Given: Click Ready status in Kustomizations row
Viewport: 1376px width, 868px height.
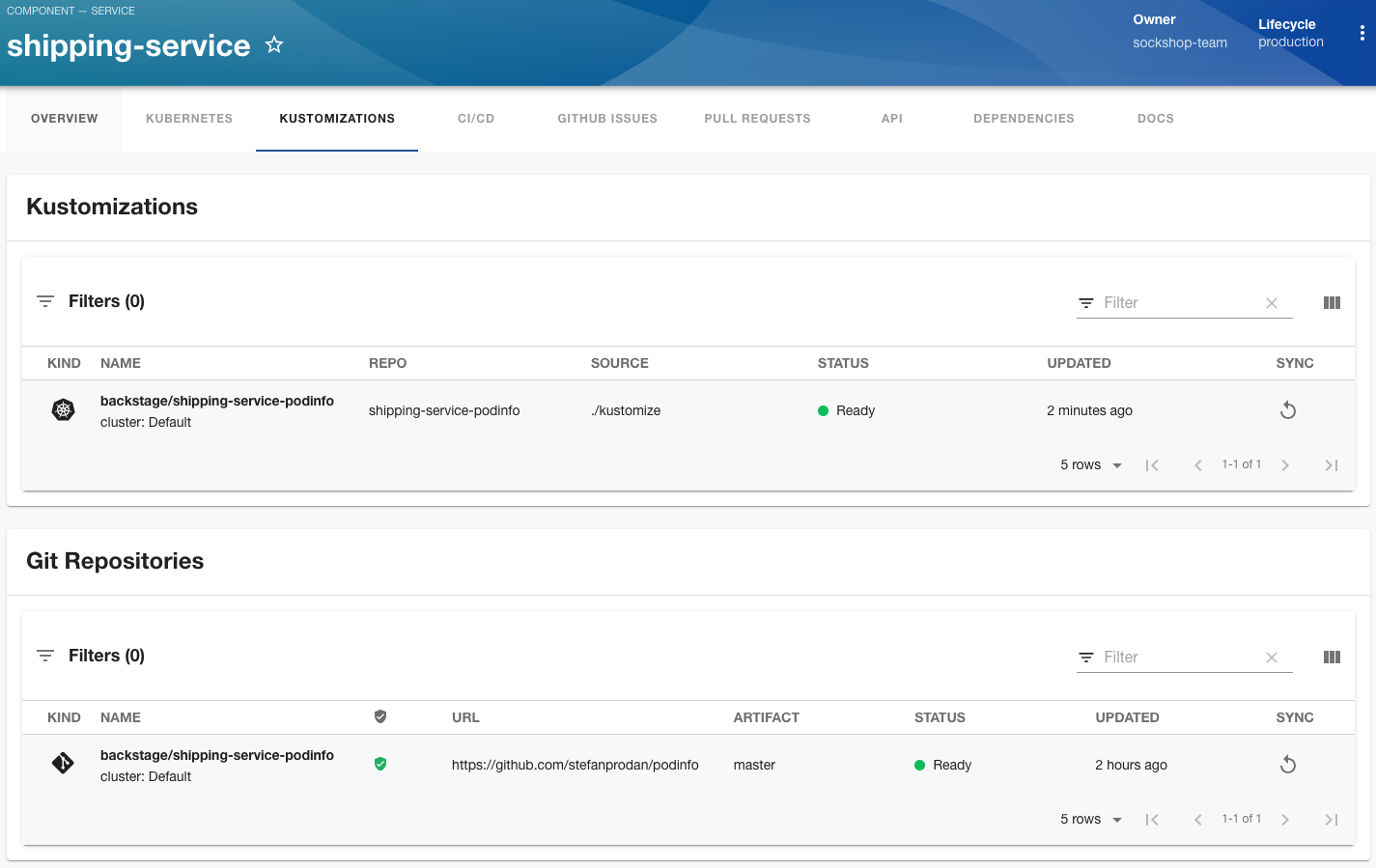Looking at the screenshot, I should point(846,410).
